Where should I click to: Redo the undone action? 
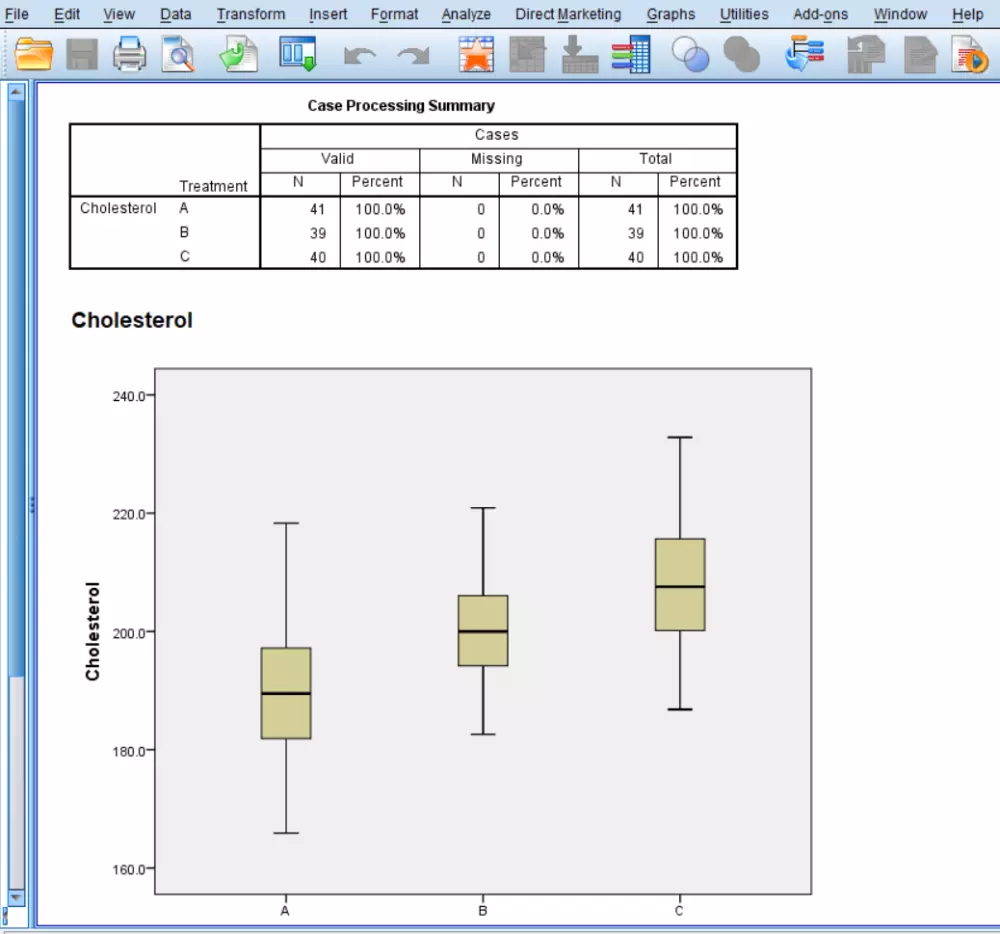(414, 54)
